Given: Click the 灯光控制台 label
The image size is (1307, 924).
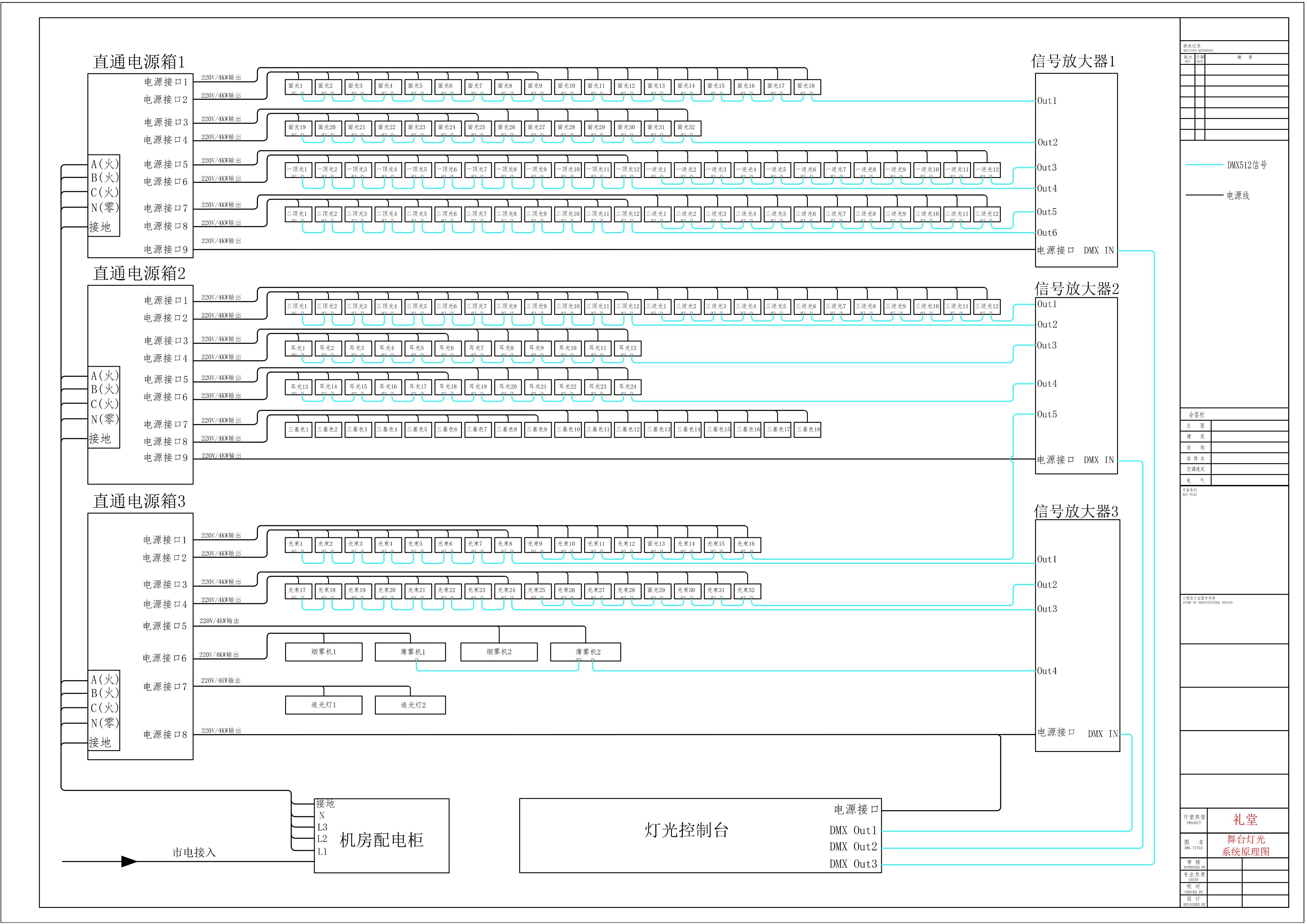Looking at the screenshot, I should click(686, 830).
